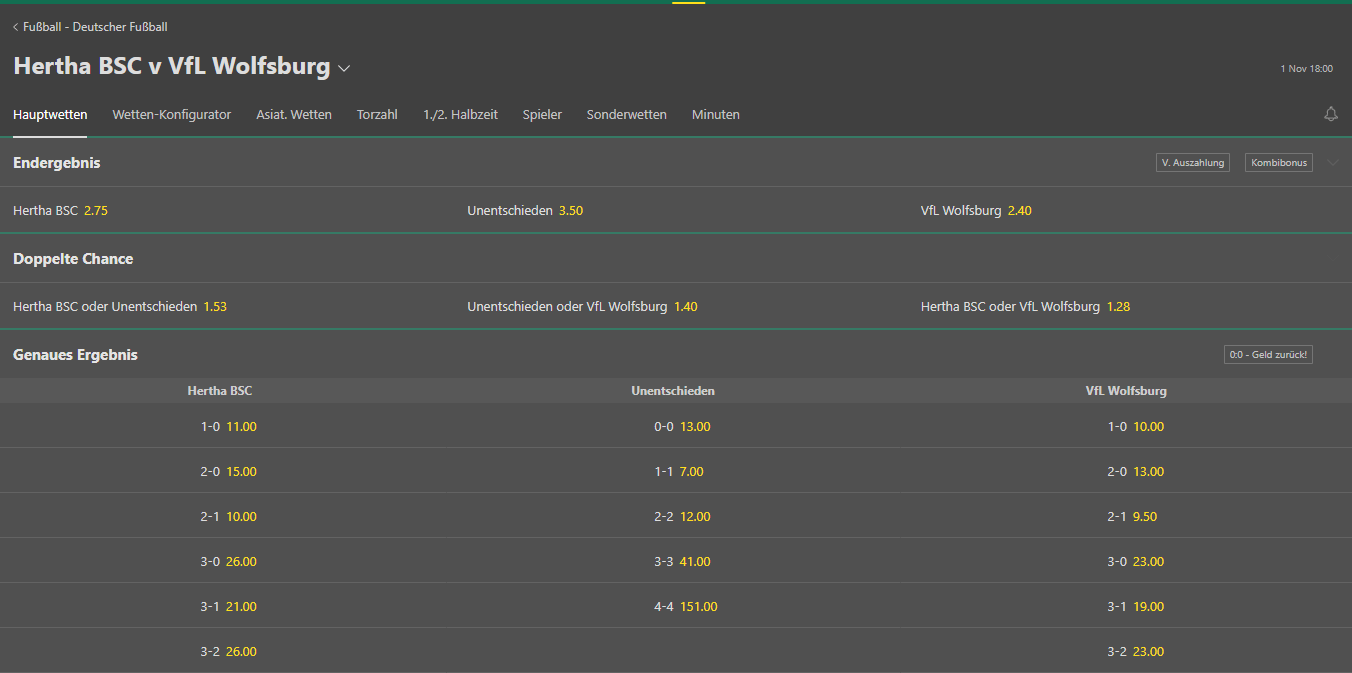Choose VfL Wolfsburg 2-0 at 13.00

[x=1135, y=471]
